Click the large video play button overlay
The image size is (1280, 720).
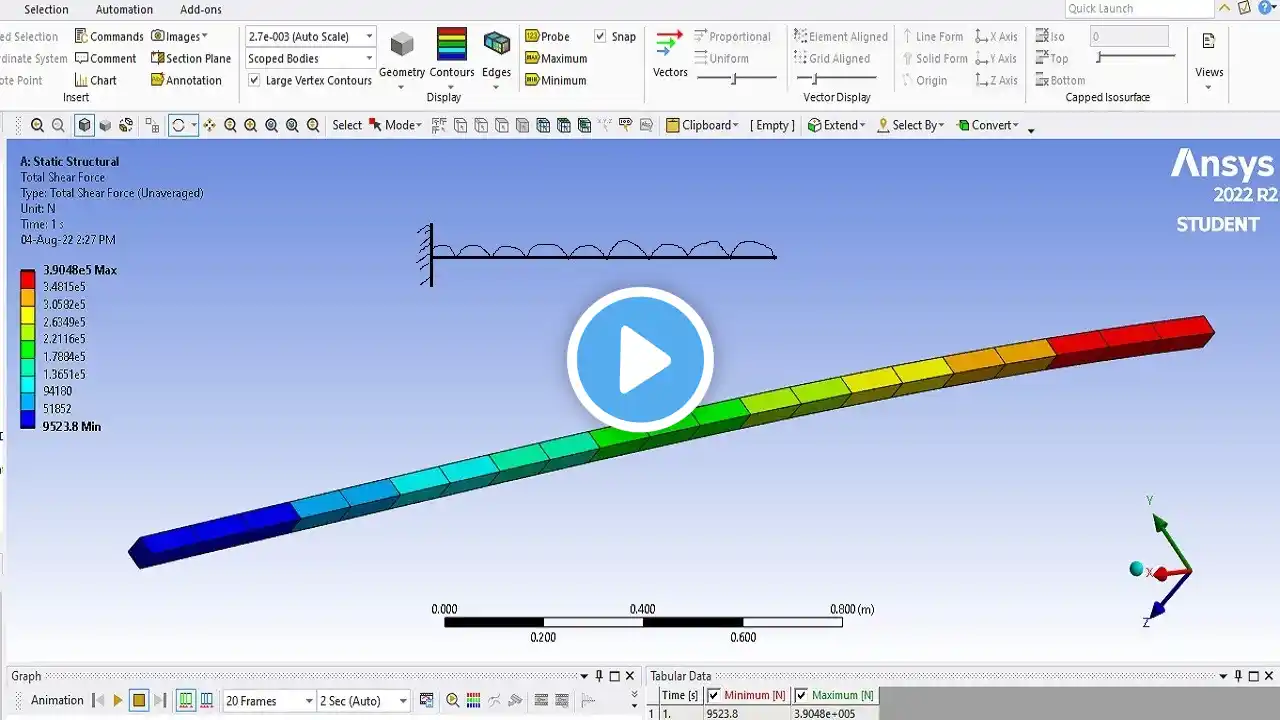(640, 359)
